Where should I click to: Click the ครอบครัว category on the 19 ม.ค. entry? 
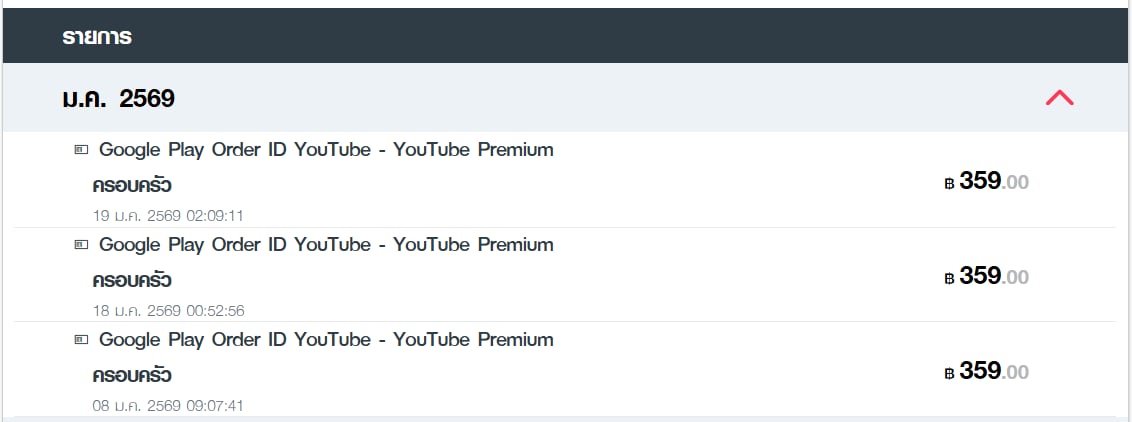(x=132, y=185)
